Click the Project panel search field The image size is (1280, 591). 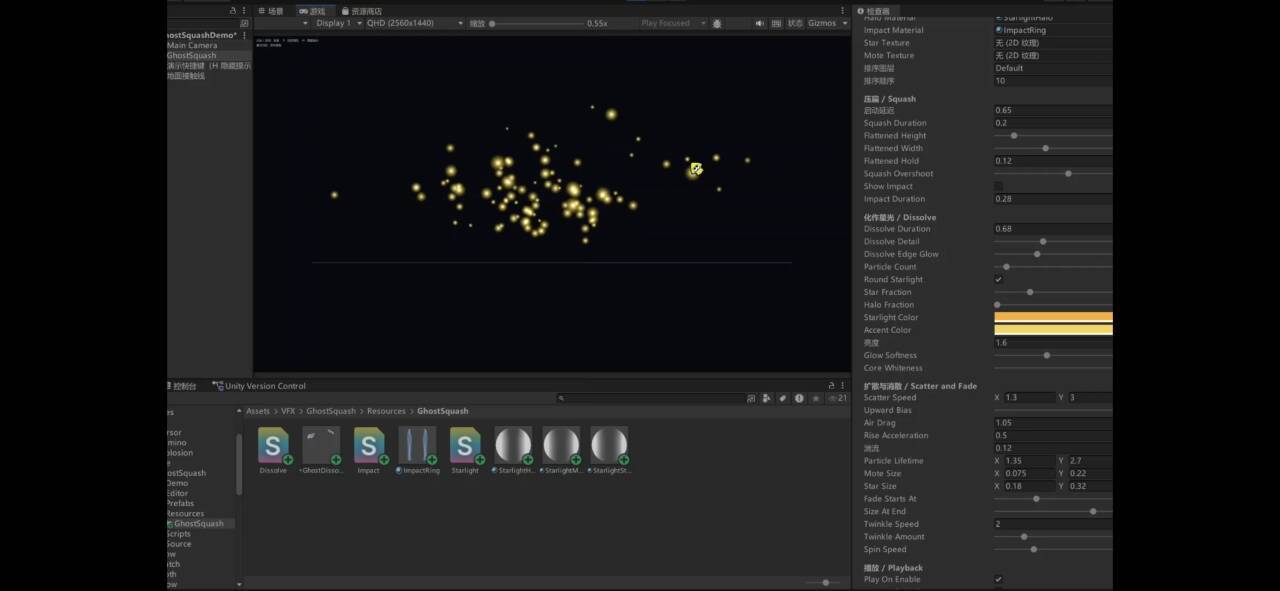pos(650,398)
